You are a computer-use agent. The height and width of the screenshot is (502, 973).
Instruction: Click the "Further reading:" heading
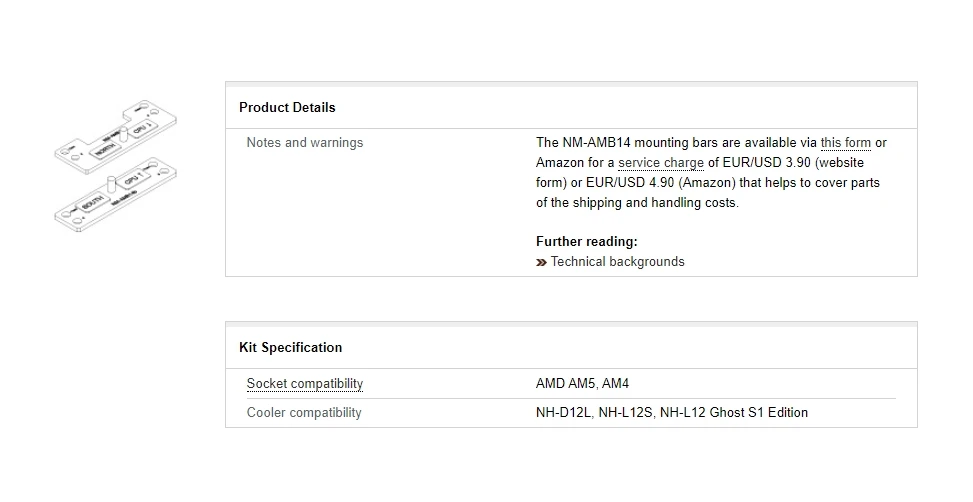(586, 241)
